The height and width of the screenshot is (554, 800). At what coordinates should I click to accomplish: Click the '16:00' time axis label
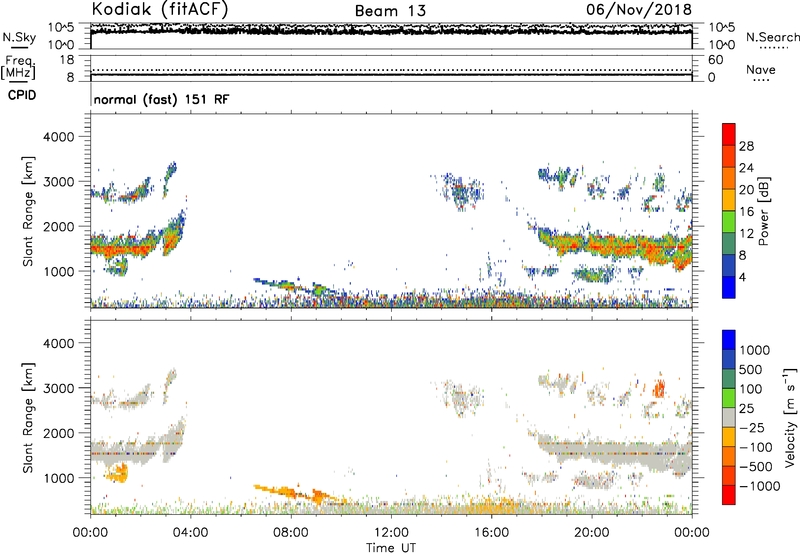[491, 533]
